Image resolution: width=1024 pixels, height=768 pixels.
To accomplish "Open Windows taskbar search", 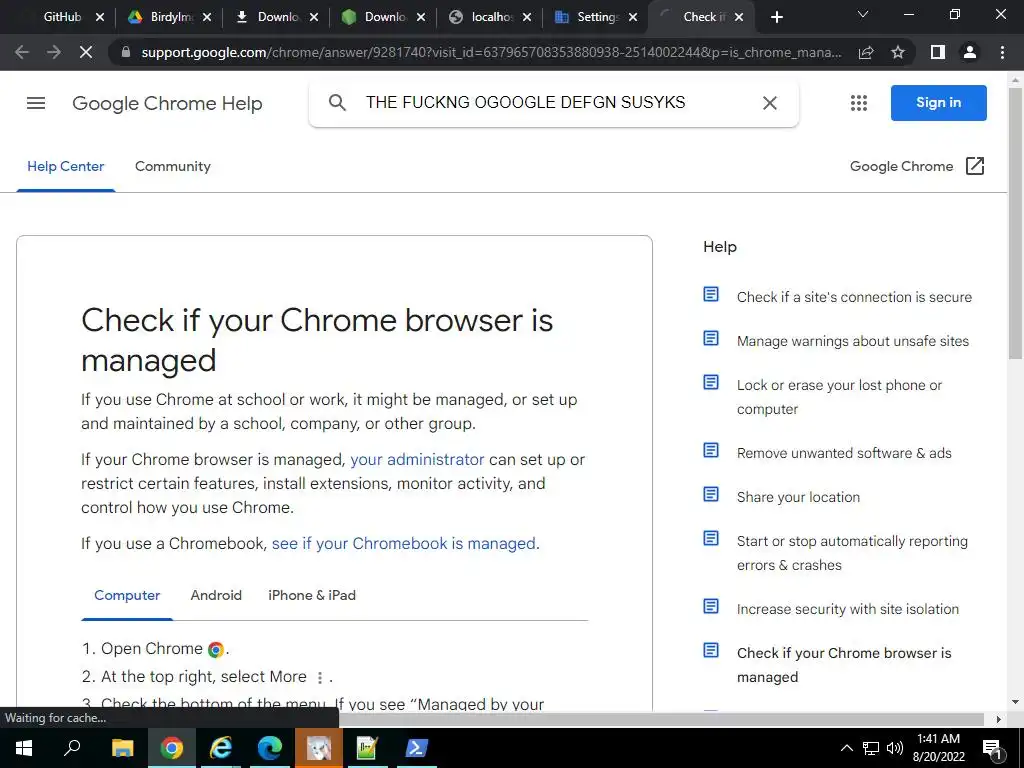I will pos(72,748).
